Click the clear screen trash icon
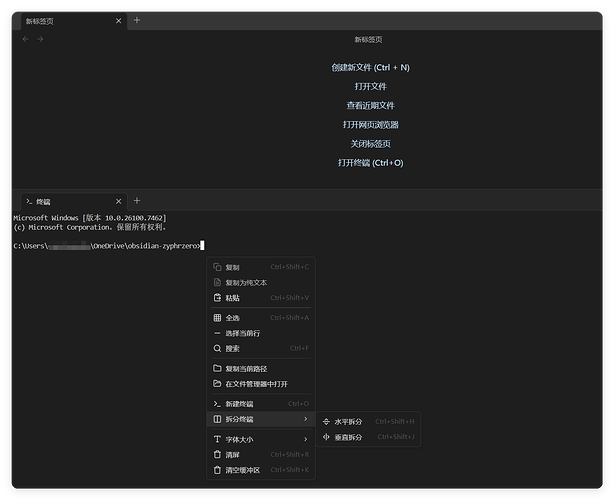Viewport: 613px width, 500px height. 217,454
